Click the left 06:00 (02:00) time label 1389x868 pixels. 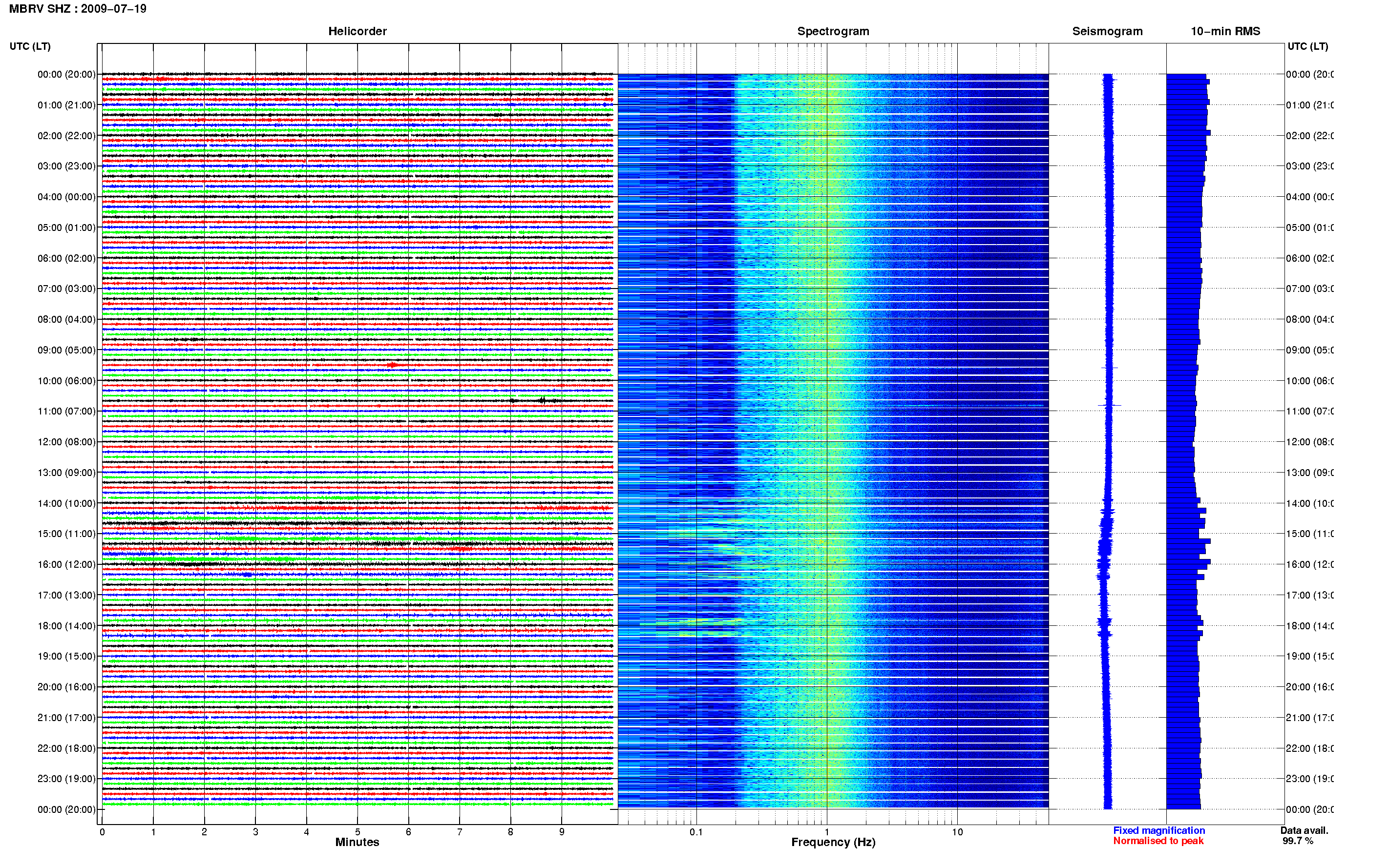point(66,258)
